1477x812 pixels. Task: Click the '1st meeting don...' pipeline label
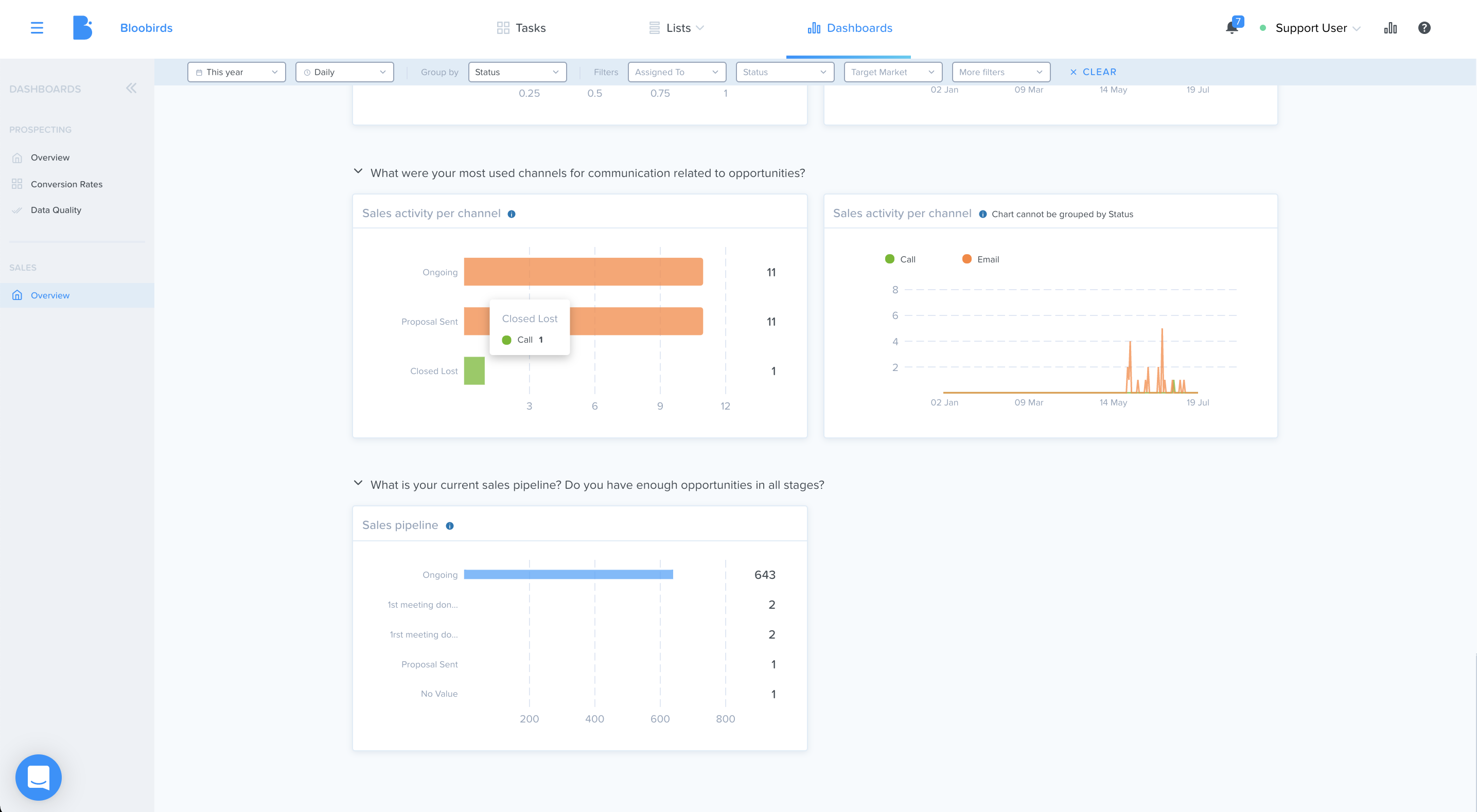point(423,605)
